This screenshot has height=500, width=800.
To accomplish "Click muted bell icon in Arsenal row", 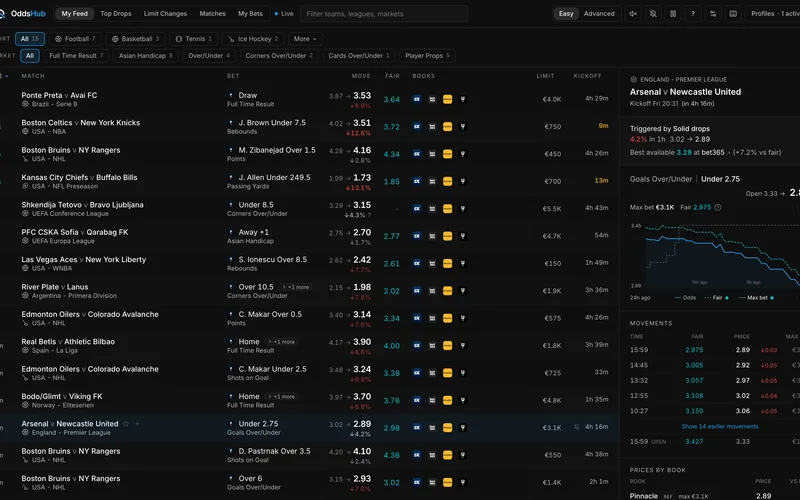I will pos(577,427).
